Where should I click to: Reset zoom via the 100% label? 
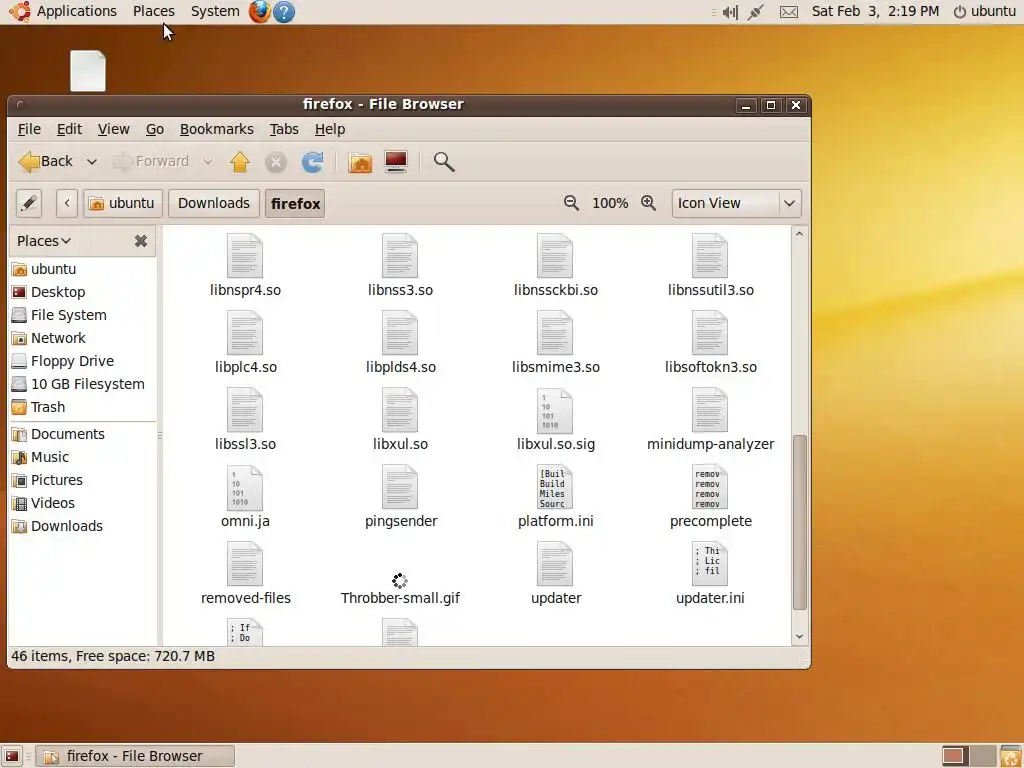(610, 203)
